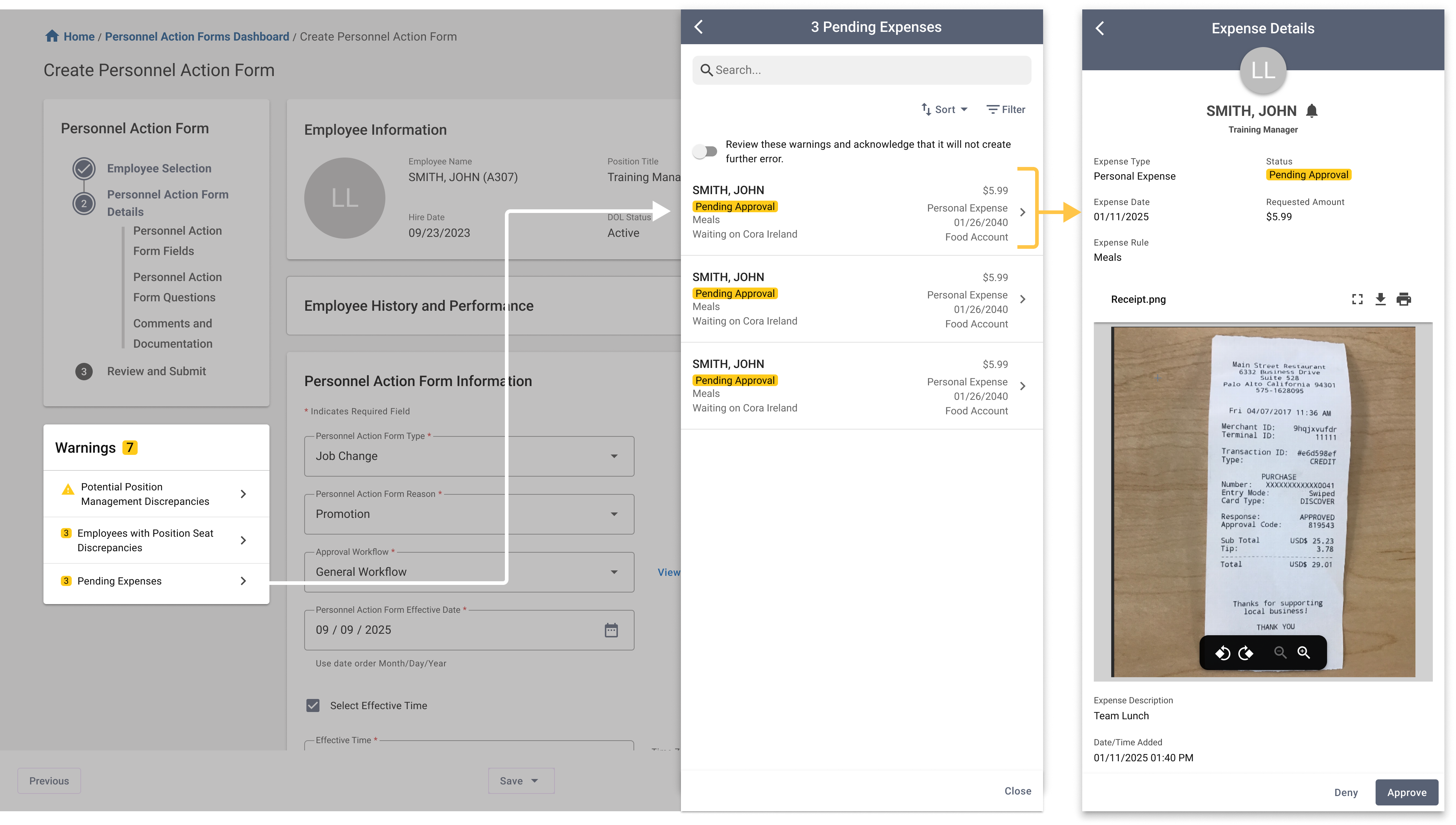This screenshot has height=825, width=1456.
Task: Open the first SMITH, JOHN pending expense
Action: (x=861, y=212)
